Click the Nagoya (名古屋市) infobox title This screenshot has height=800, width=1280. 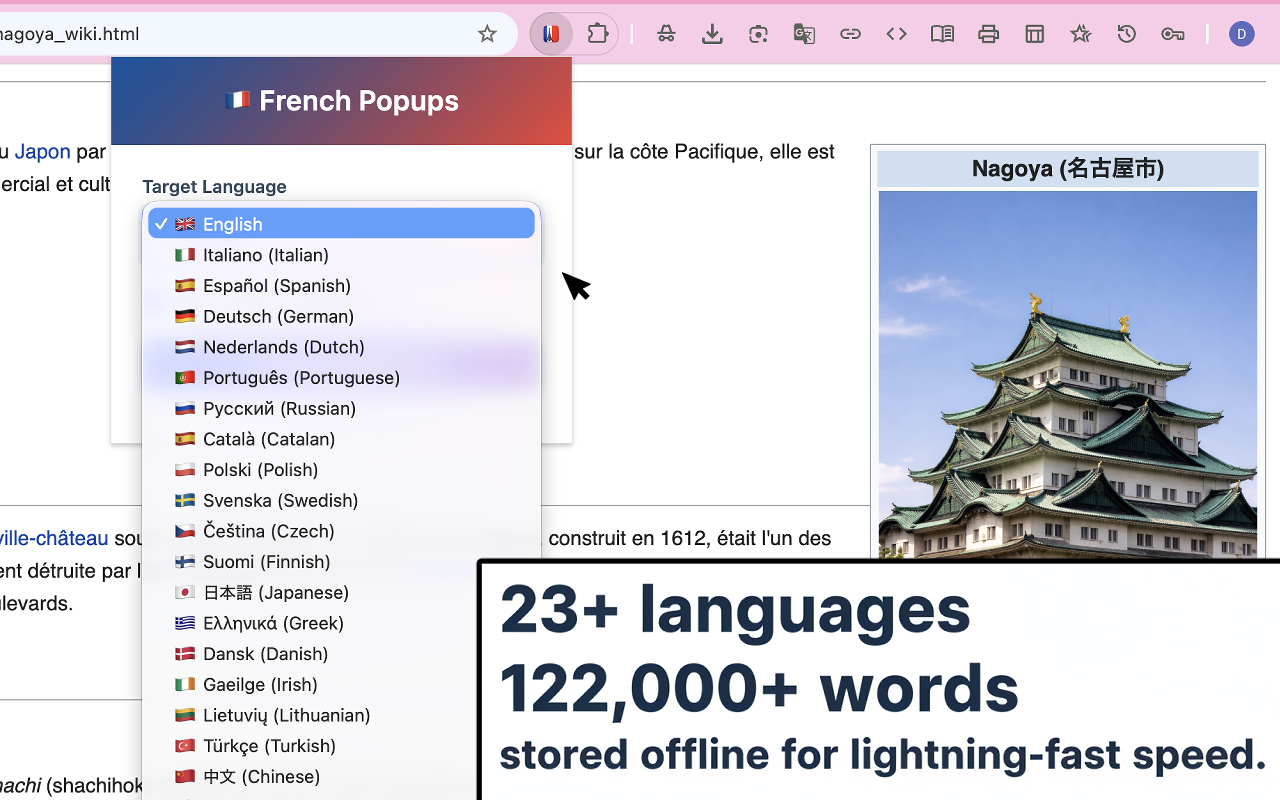[1068, 168]
